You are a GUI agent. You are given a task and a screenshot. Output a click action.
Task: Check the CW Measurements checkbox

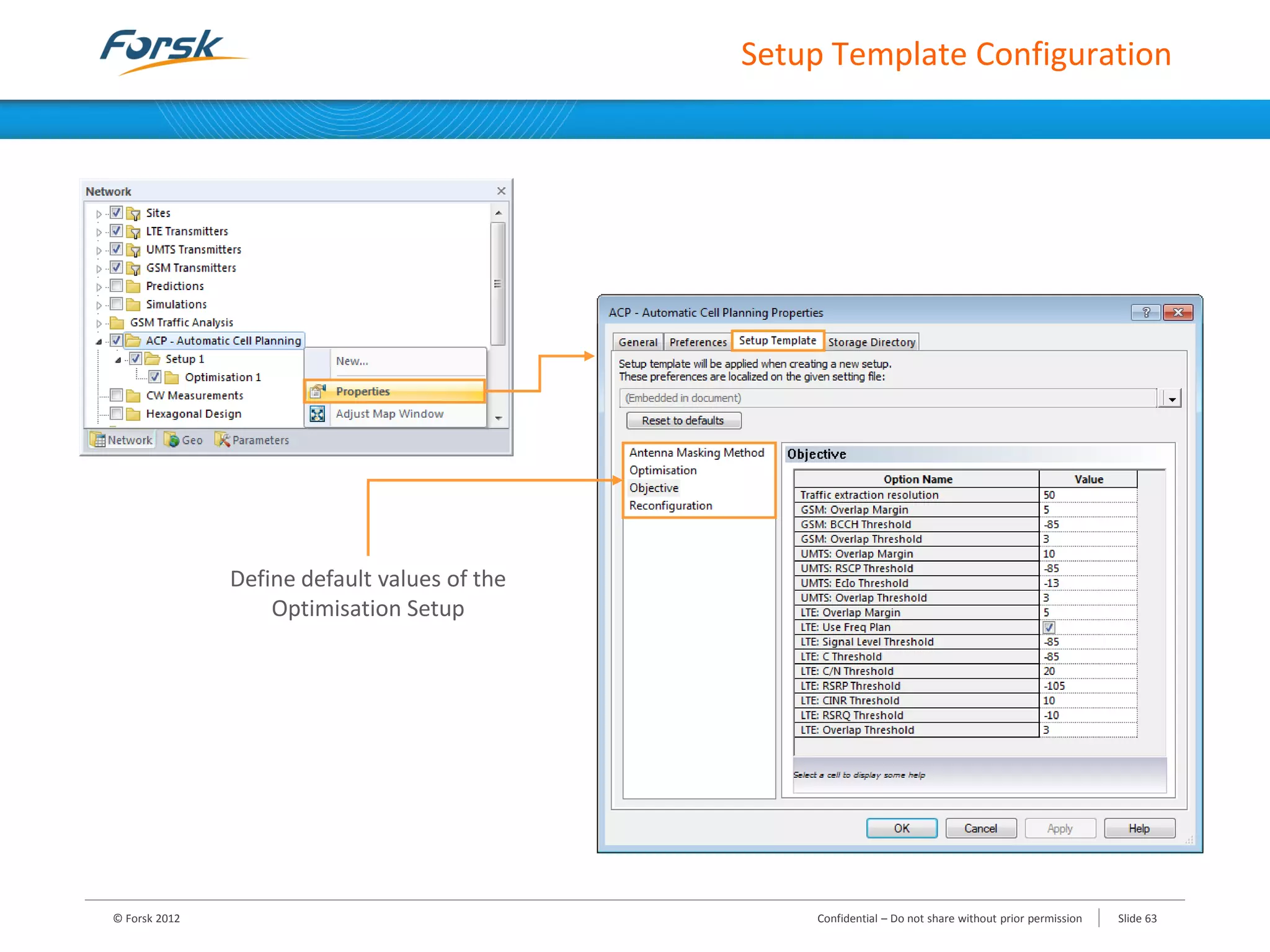(x=116, y=395)
